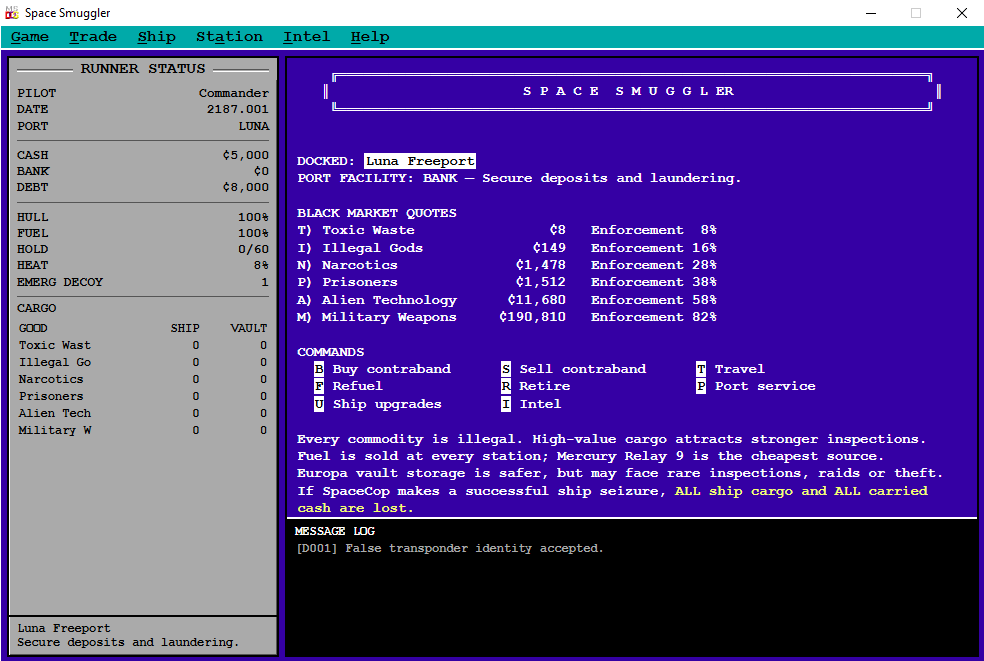The height and width of the screenshot is (661, 984).
Task: Click the highlighted Luna Freeport dock label
Action: [x=420, y=161]
